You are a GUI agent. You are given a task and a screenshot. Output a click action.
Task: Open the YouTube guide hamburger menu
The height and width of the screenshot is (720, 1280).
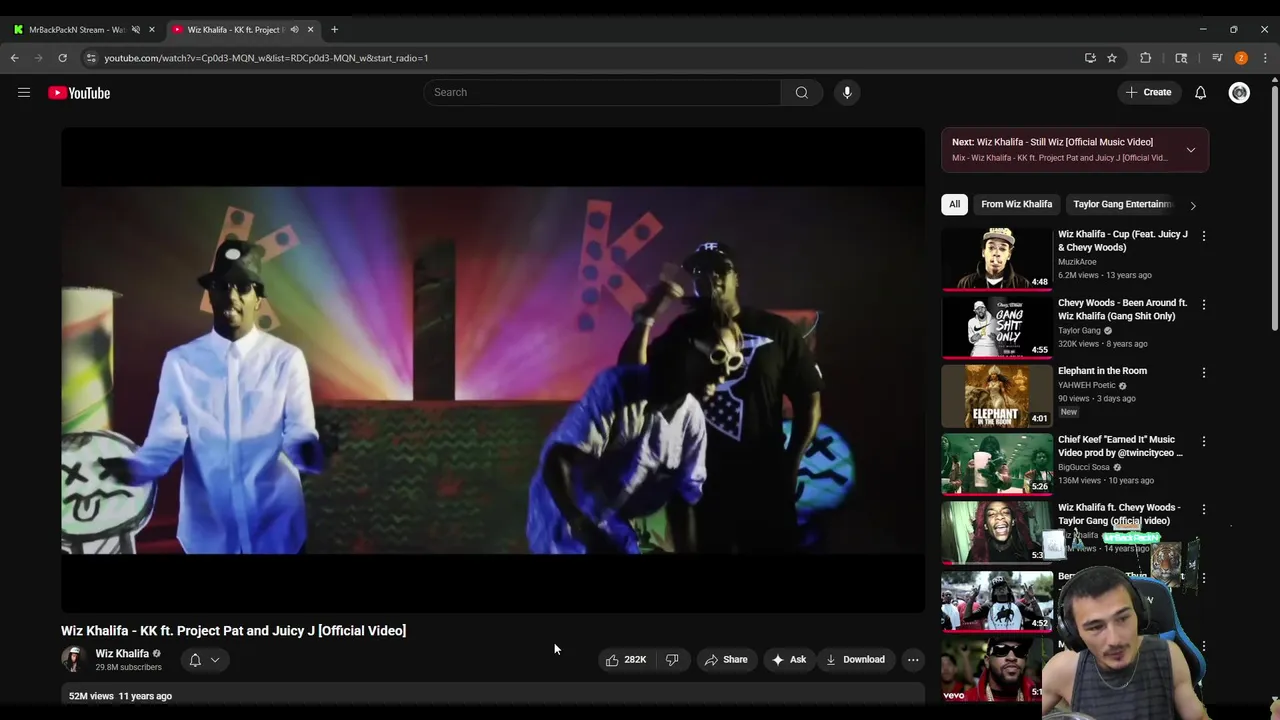pyautogui.click(x=24, y=93)
